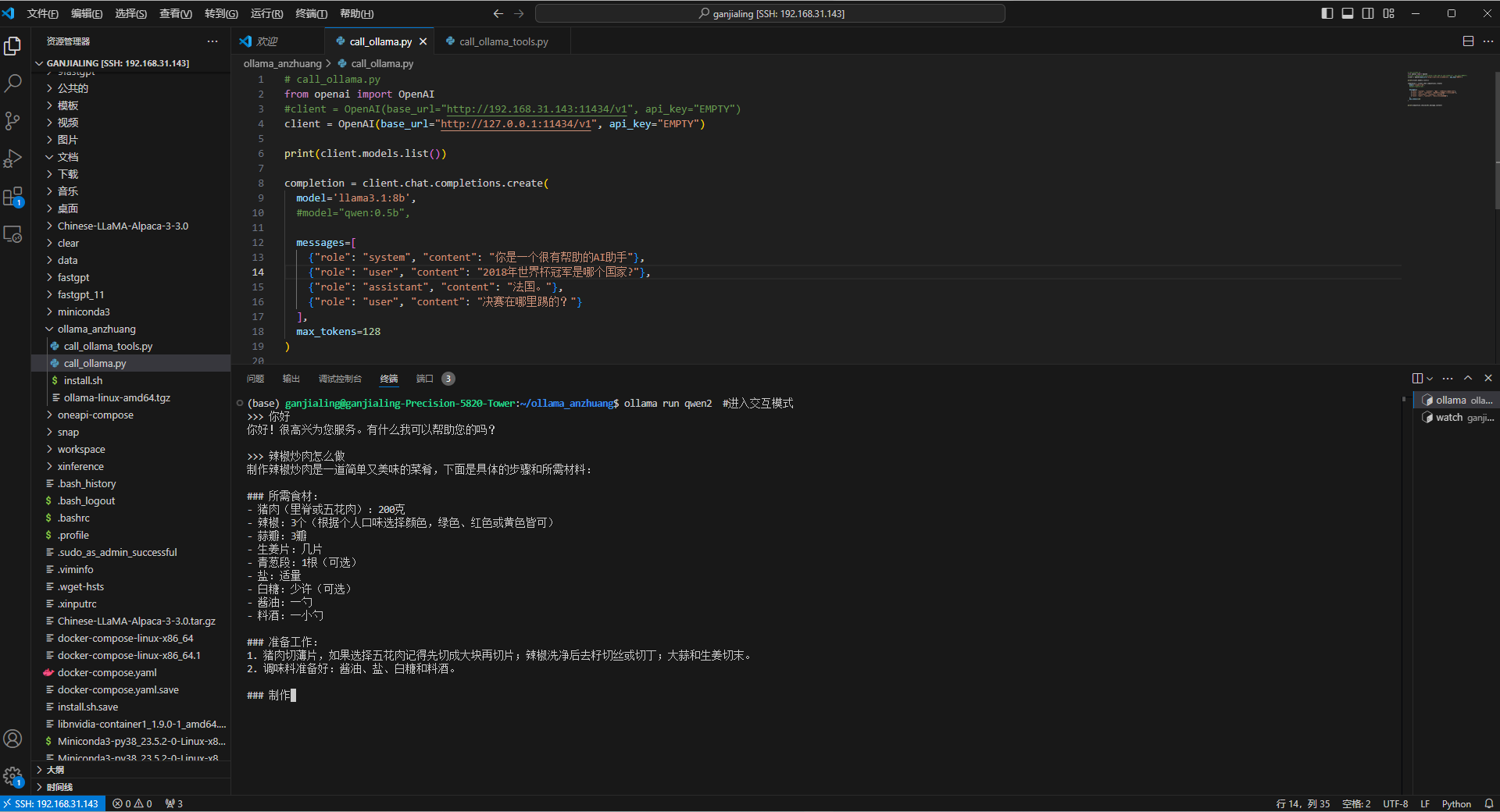Image resolution: width=1500 pixels, height=812 pixels.
Task: Change file encoding UTF-8
Action: pyautogui.click(x=1395, y=803)
